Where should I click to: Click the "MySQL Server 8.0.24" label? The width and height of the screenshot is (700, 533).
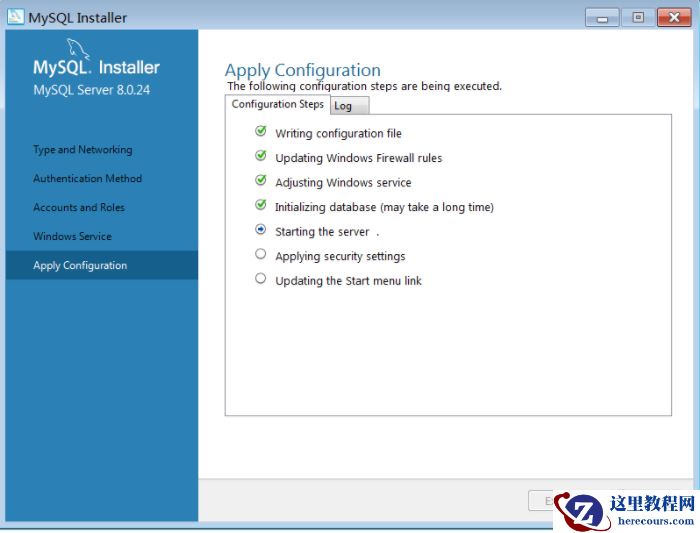point(92,90)
